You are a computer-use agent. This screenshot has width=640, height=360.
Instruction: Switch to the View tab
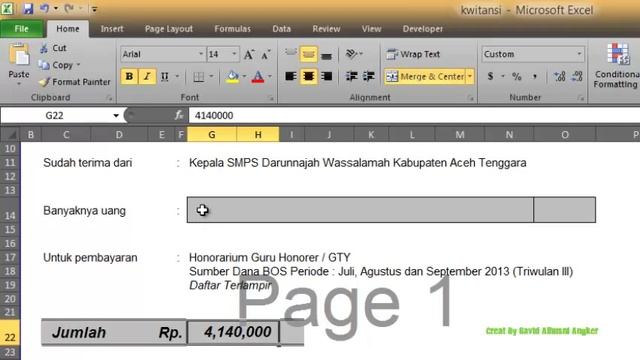371,29
